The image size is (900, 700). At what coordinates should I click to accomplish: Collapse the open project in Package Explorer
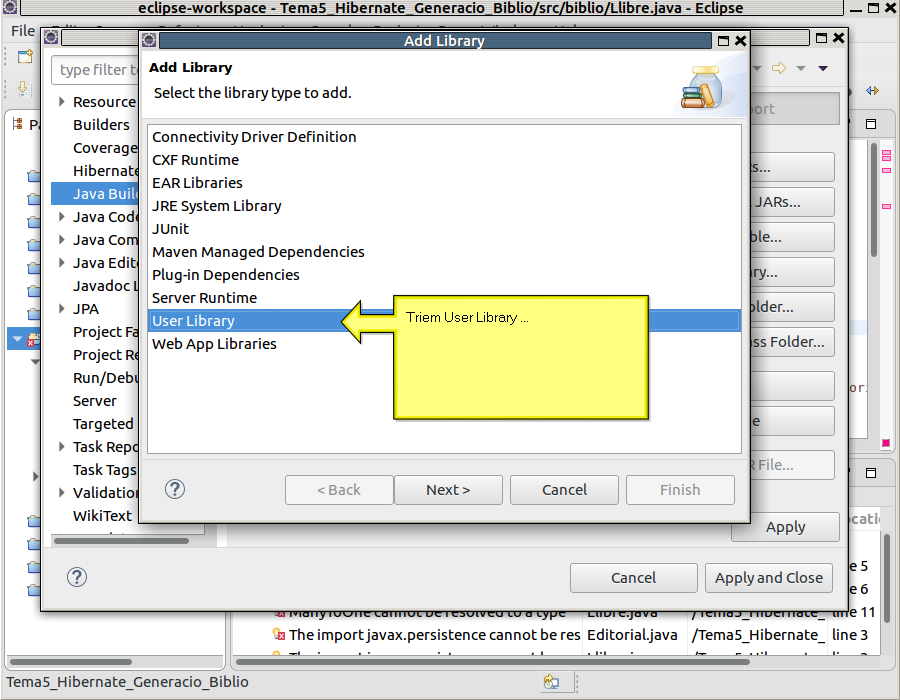point(18,339)
